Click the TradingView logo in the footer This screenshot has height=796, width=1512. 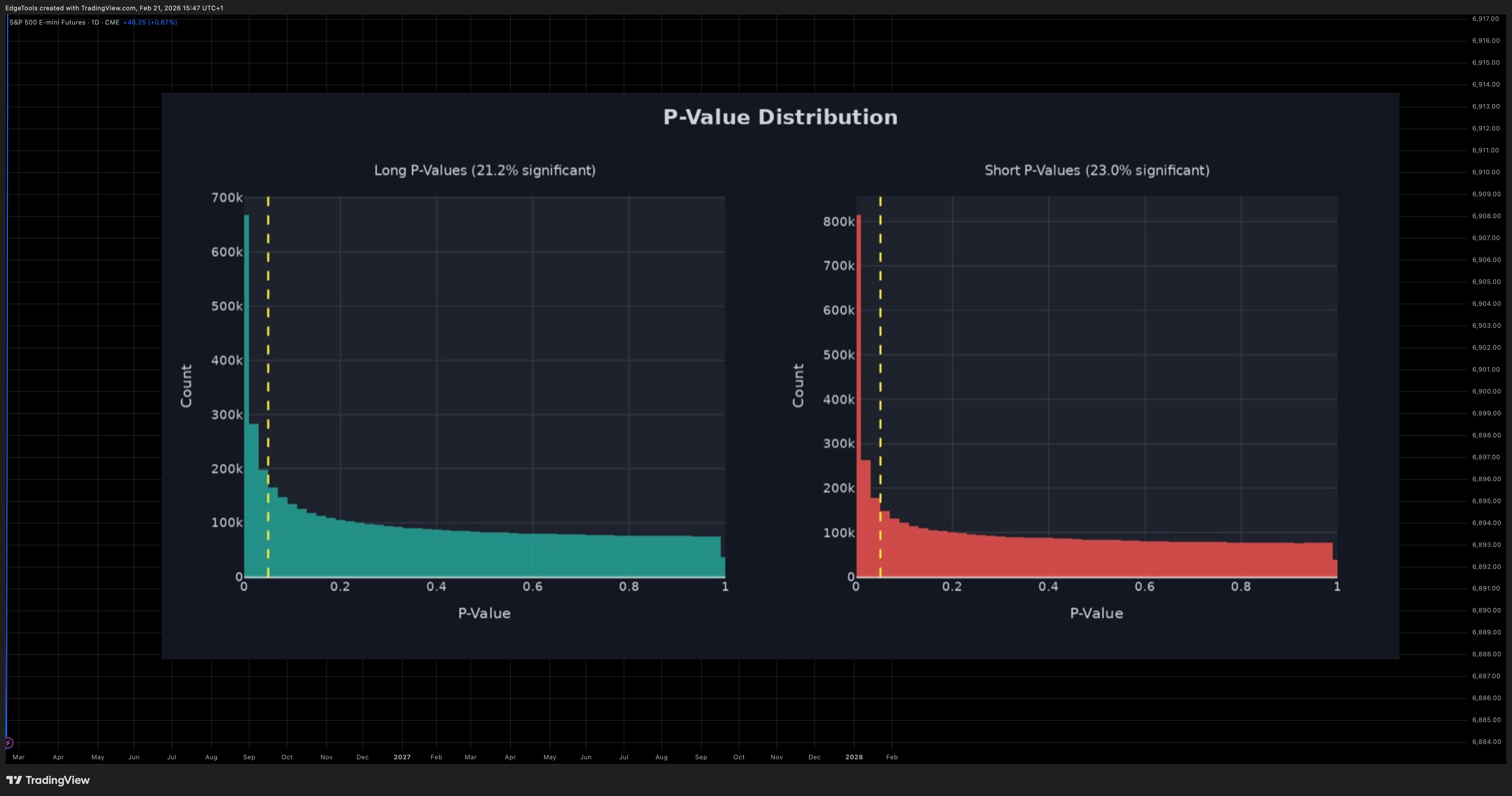48,780
